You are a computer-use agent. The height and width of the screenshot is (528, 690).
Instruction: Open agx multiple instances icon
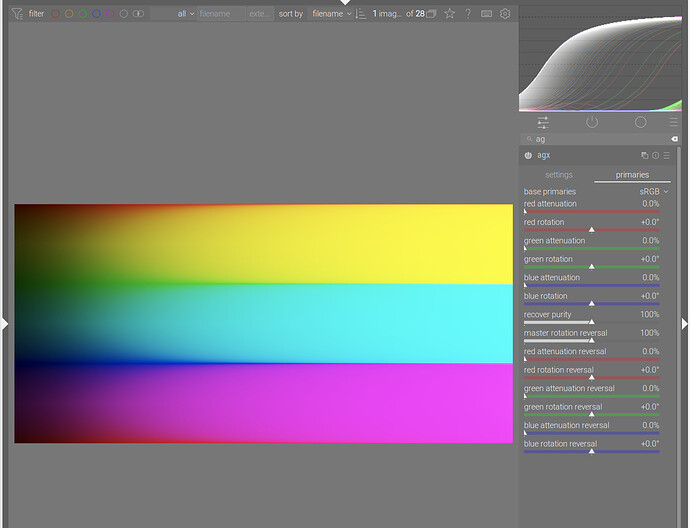click(x=645, y=155)
